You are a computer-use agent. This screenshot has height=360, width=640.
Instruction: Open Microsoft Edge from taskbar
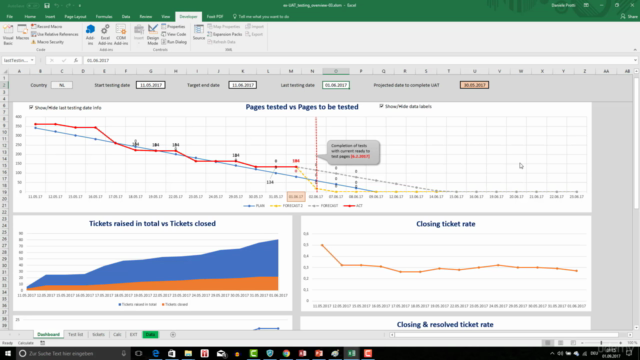pyautogui.click(x=156, y=353)
